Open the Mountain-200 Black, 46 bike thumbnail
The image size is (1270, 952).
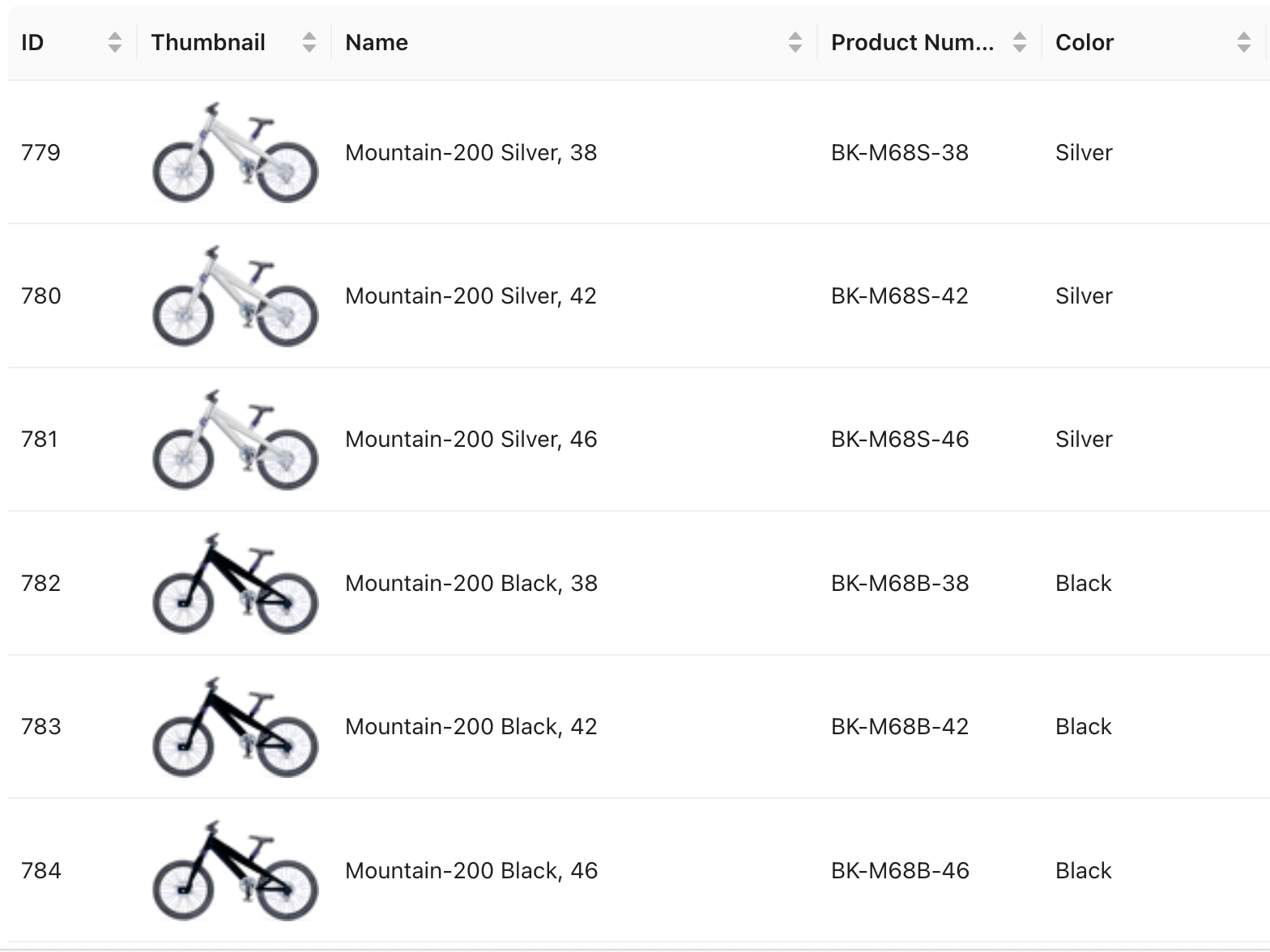235,870
